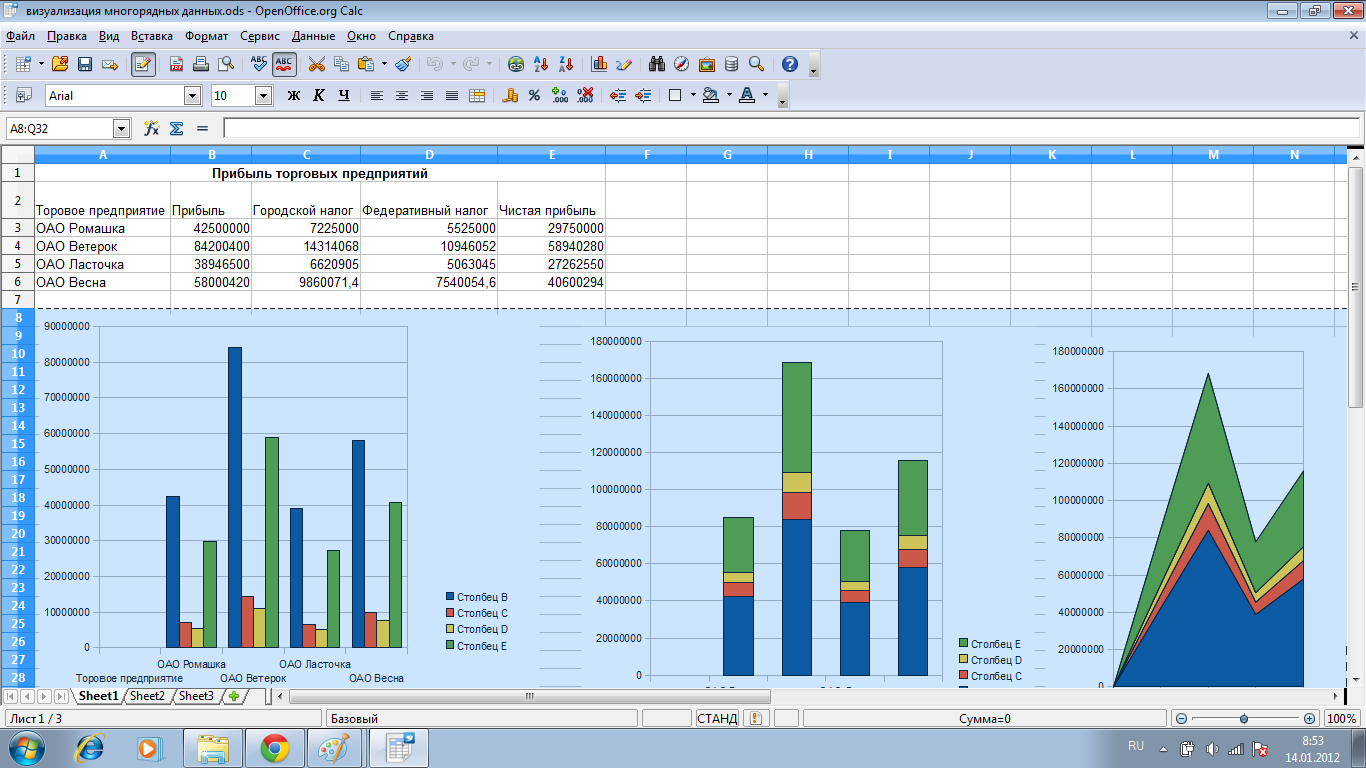Add a decimal place

(x=560, y=95)
